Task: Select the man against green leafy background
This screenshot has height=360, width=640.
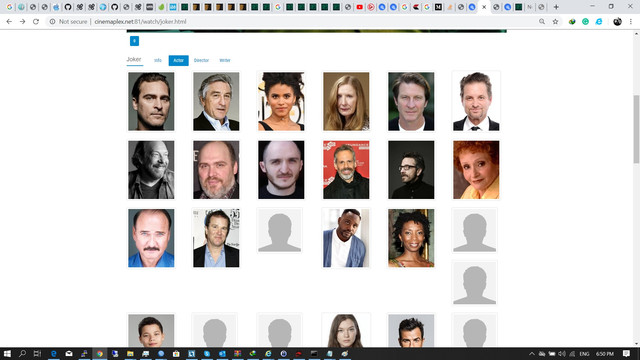Action: [x=411, y=102]
